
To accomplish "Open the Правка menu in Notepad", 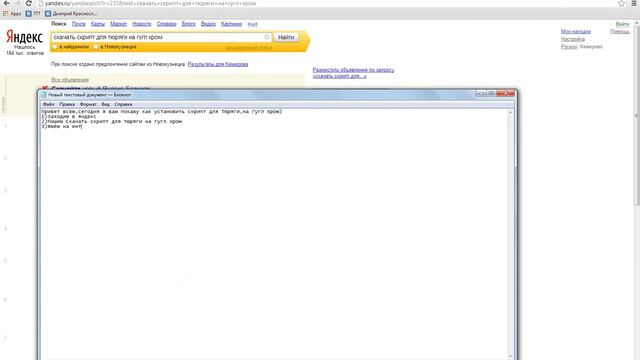I will pos(67,104).
